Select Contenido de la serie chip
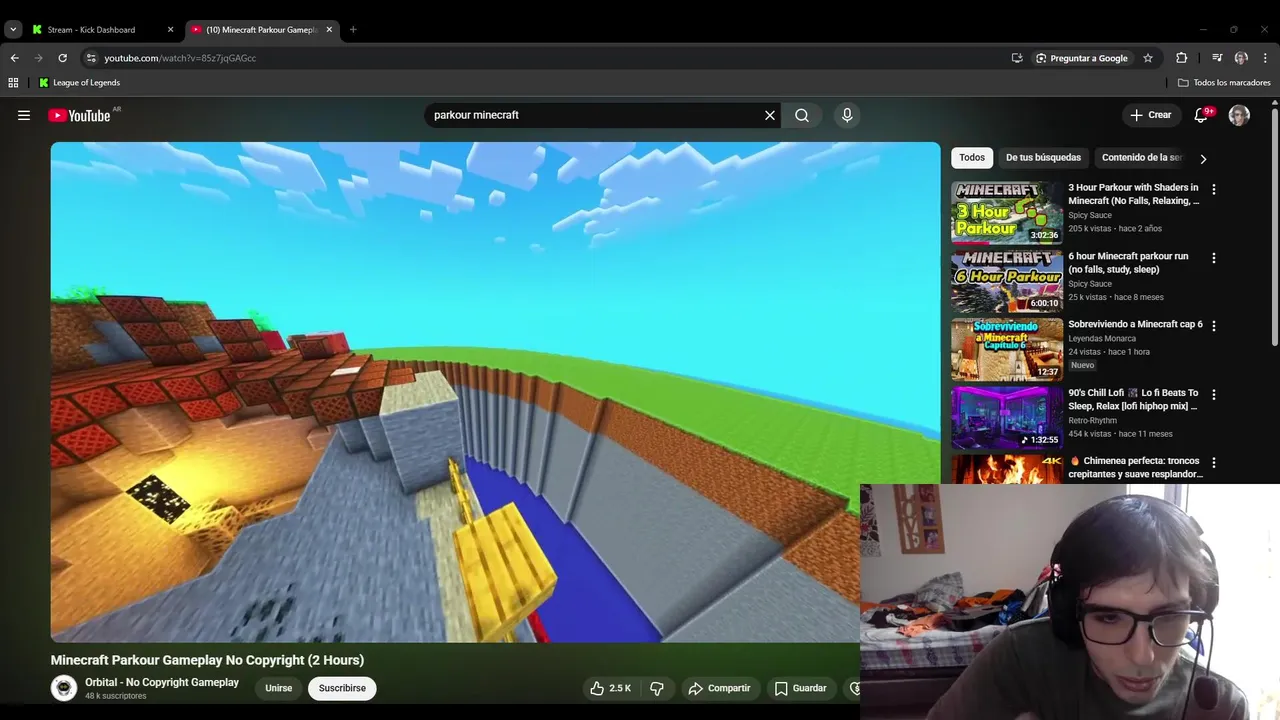This screenshot has height=720, width=1280. point(1141,158)
